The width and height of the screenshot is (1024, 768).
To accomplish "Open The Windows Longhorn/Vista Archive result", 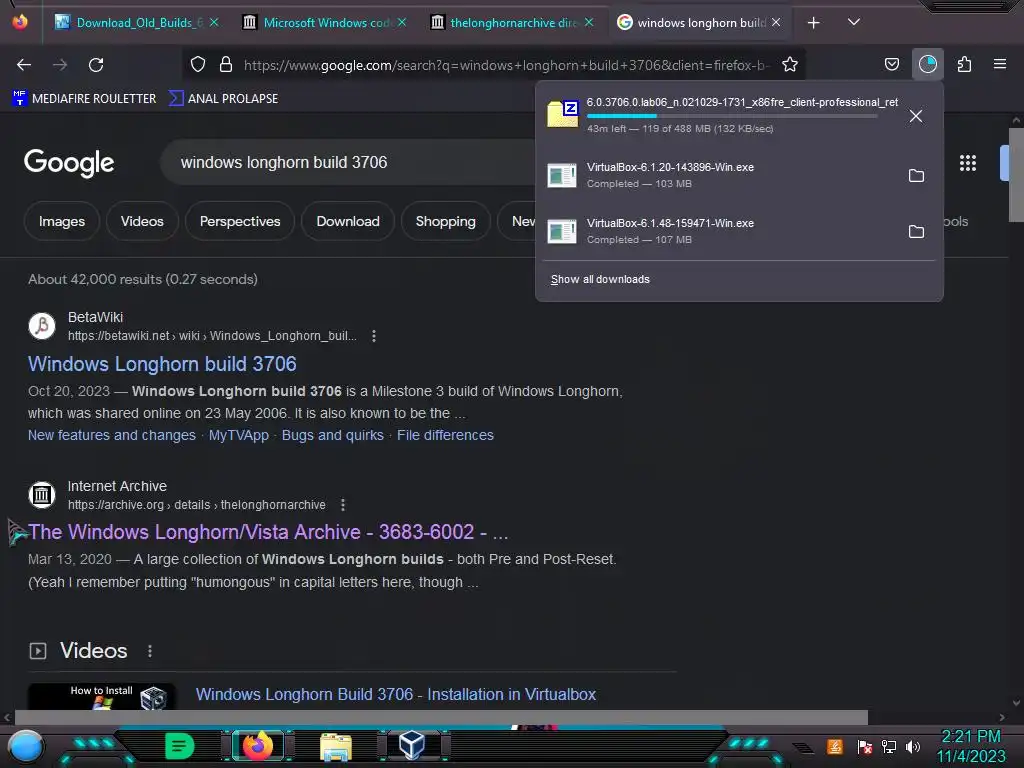I will coord(268,532).
